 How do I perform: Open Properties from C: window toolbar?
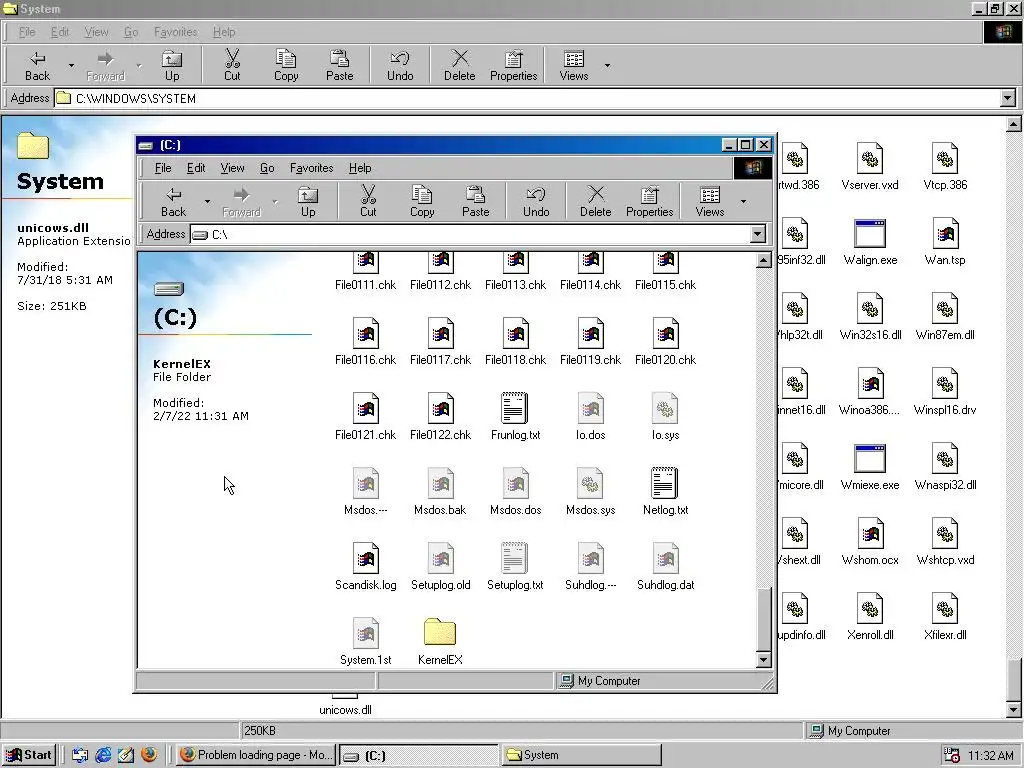pos(649,201)
